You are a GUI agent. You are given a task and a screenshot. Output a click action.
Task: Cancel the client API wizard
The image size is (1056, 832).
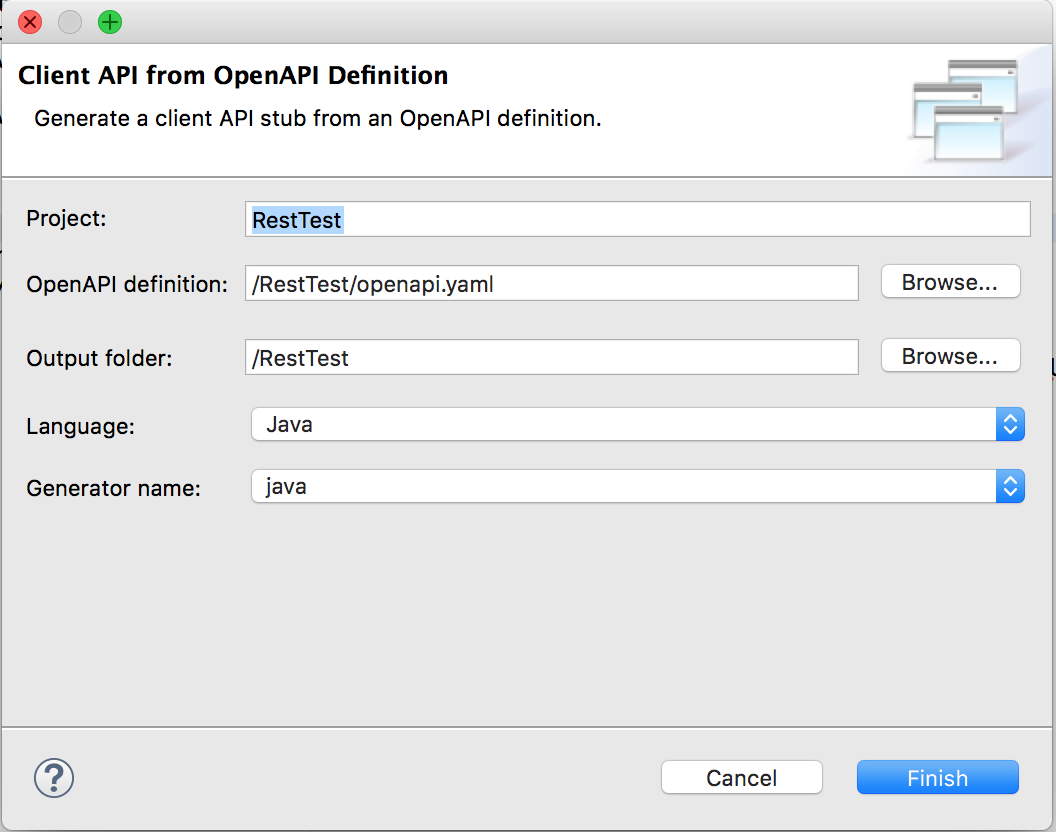coord(741,777)
